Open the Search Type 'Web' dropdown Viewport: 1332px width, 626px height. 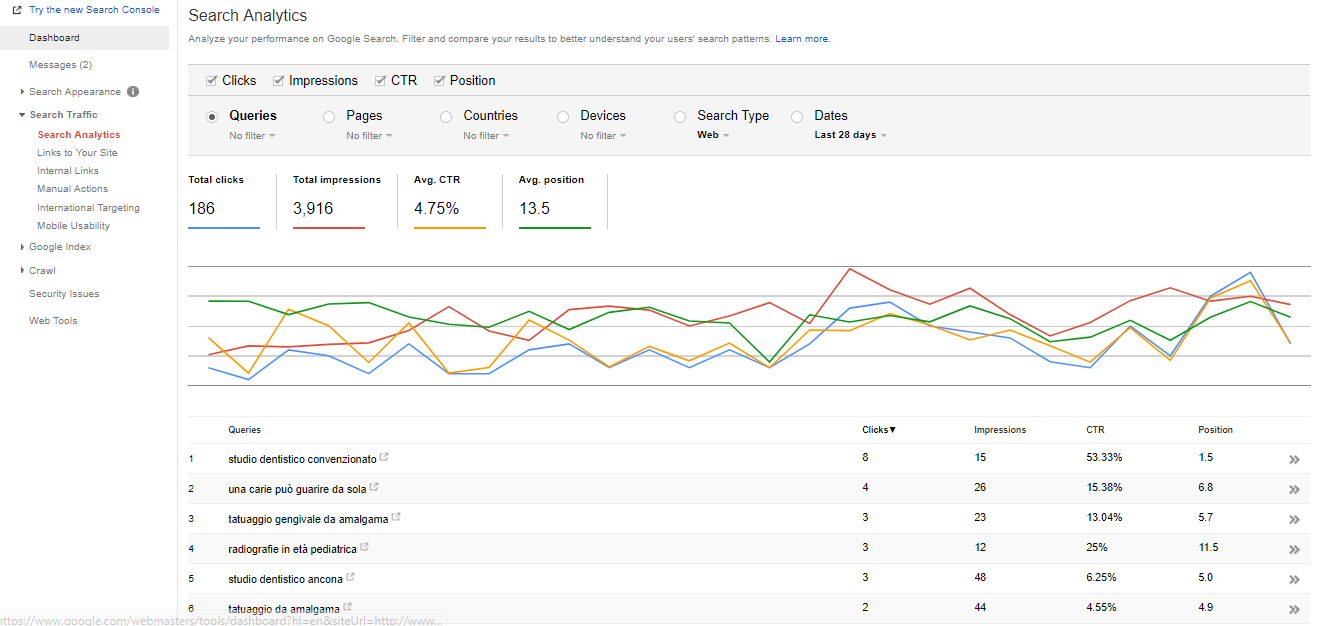click(x=713, y=135)
